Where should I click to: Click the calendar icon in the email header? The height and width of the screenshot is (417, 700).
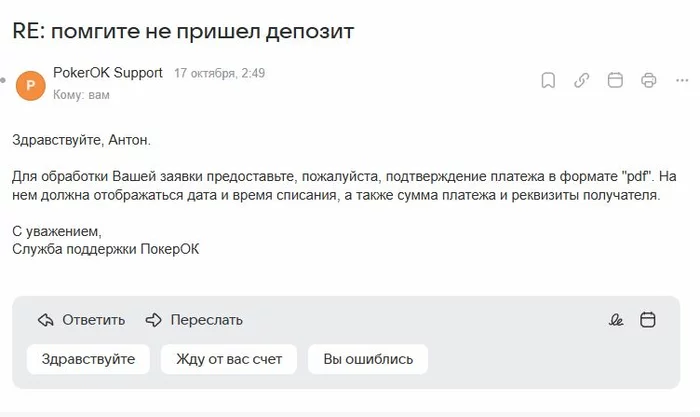(x=615, y=81)
